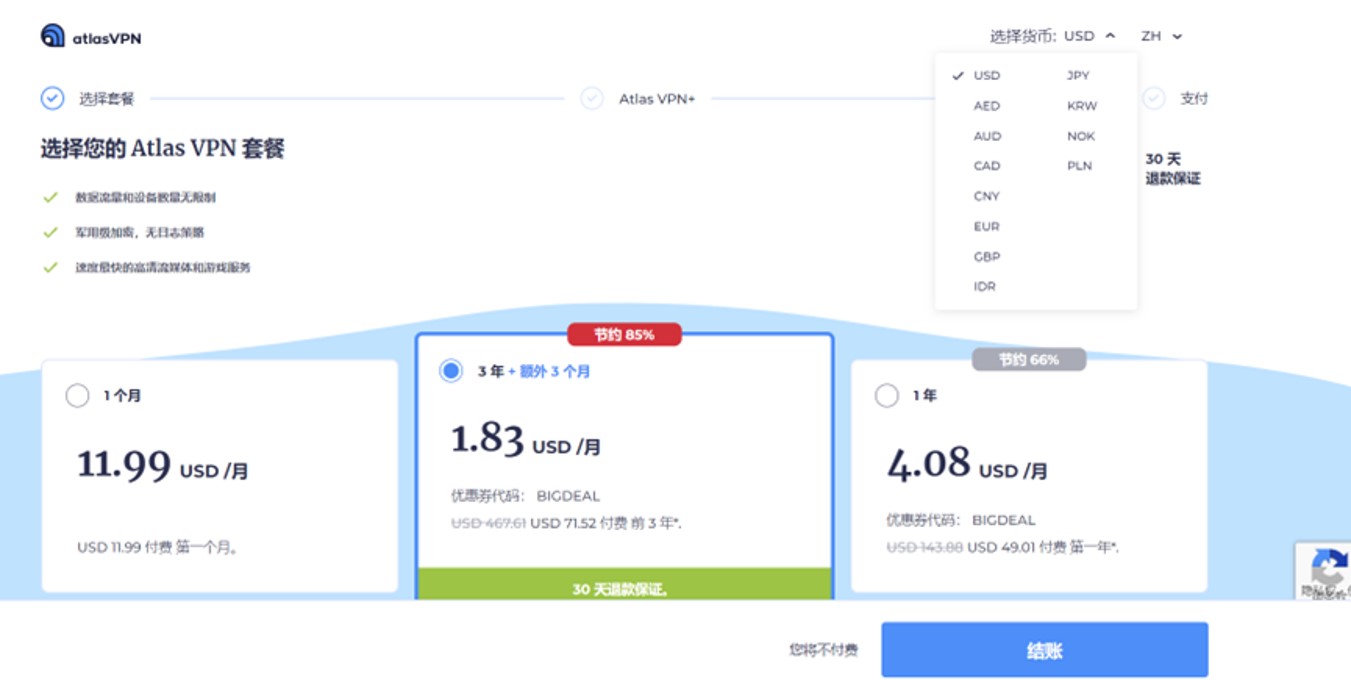Click the 选择套餐 step label
The image size is (1351, 680).
(x=106, y=99)
